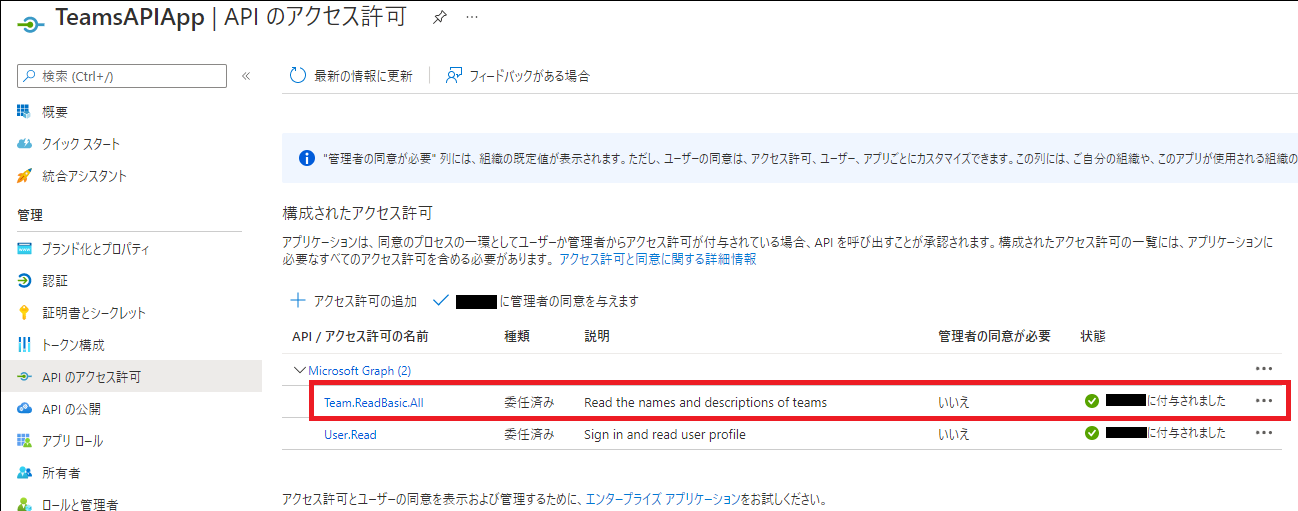Click the 統合アシスタント rocket icon
The height and width of the screenshot is (511, 1298).
[x=25, y=176]
